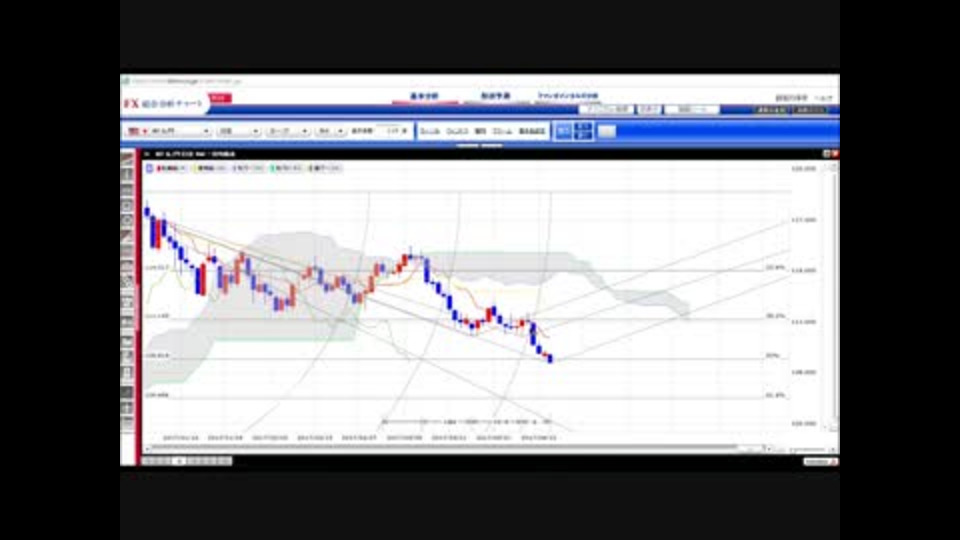Maximize the chart panel via title bar icon

click(x=826, y=154)
